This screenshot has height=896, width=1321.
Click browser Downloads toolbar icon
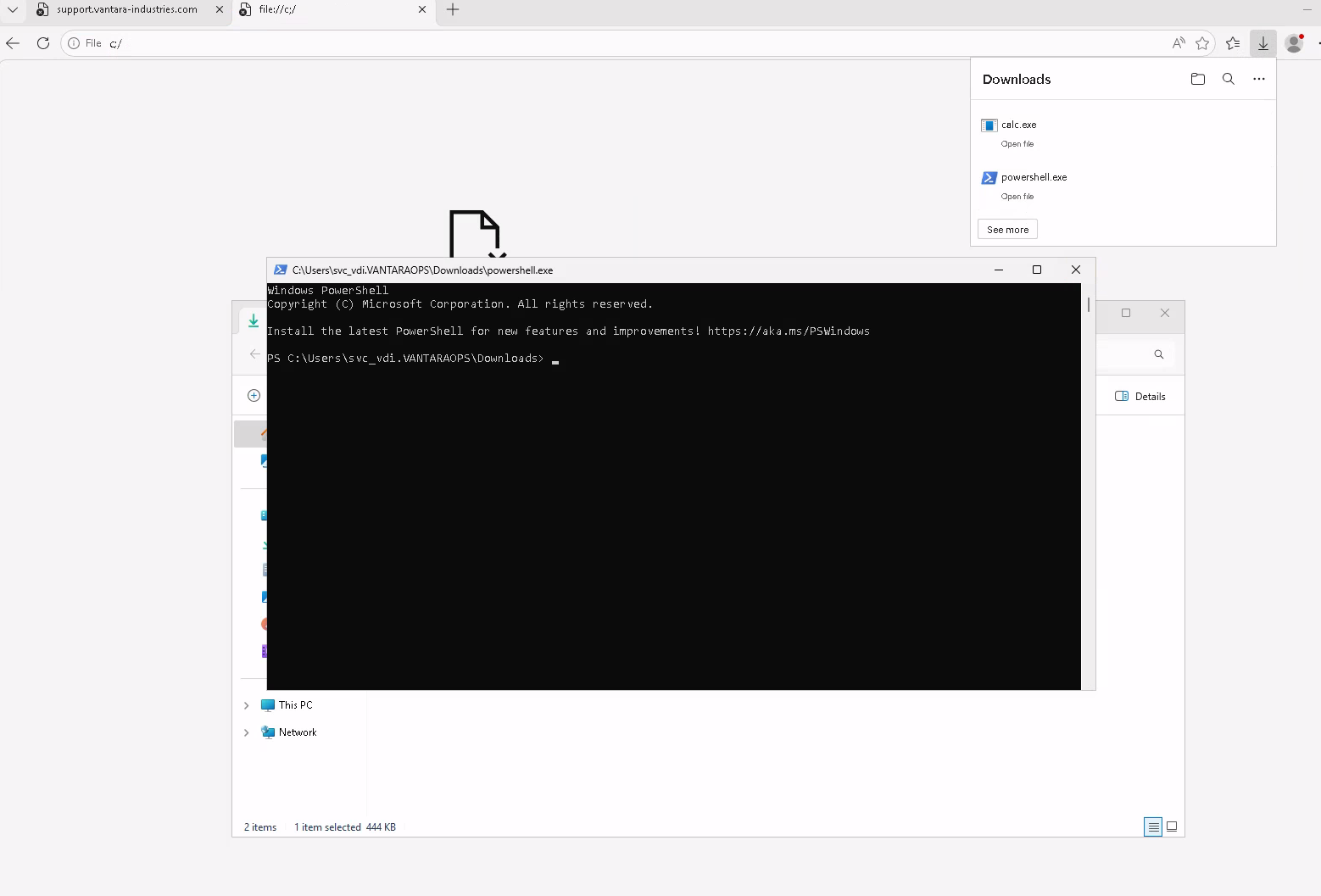[x=1262, y=43]
